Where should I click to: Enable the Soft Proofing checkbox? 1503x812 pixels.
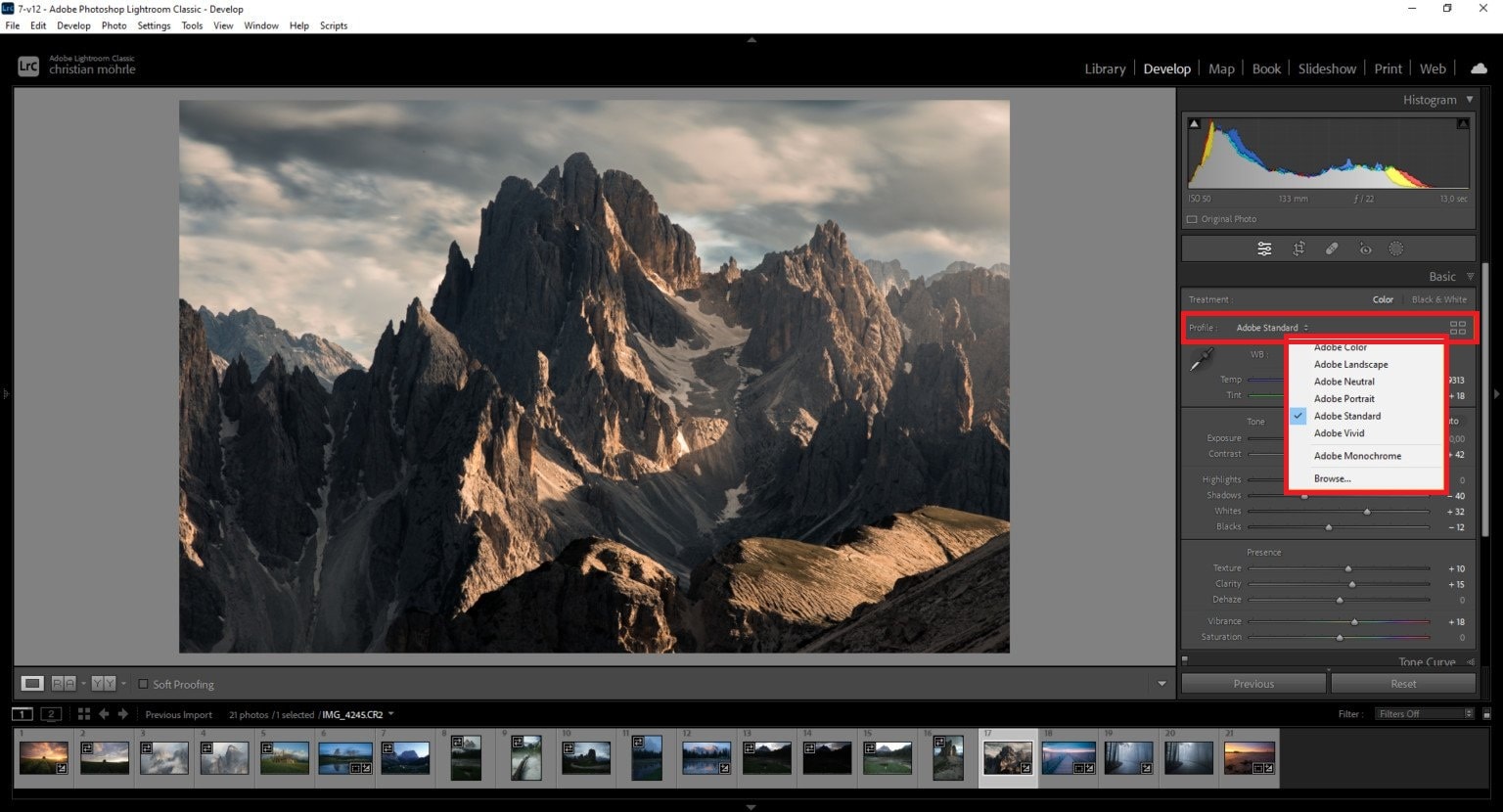143,684
